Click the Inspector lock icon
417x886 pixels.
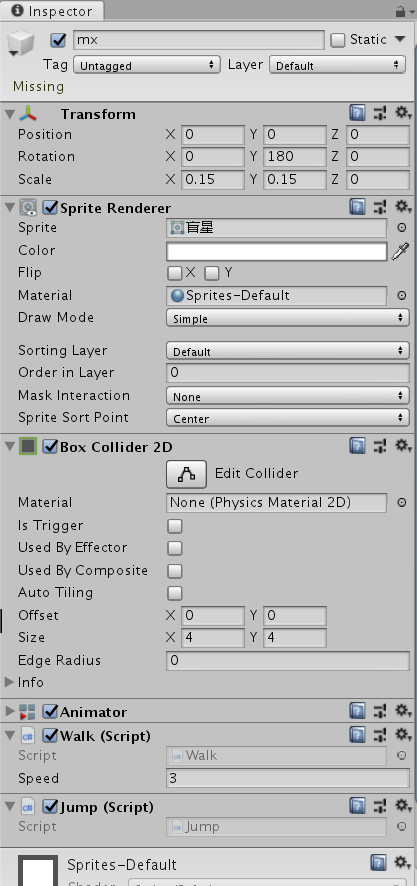[400, 11]
